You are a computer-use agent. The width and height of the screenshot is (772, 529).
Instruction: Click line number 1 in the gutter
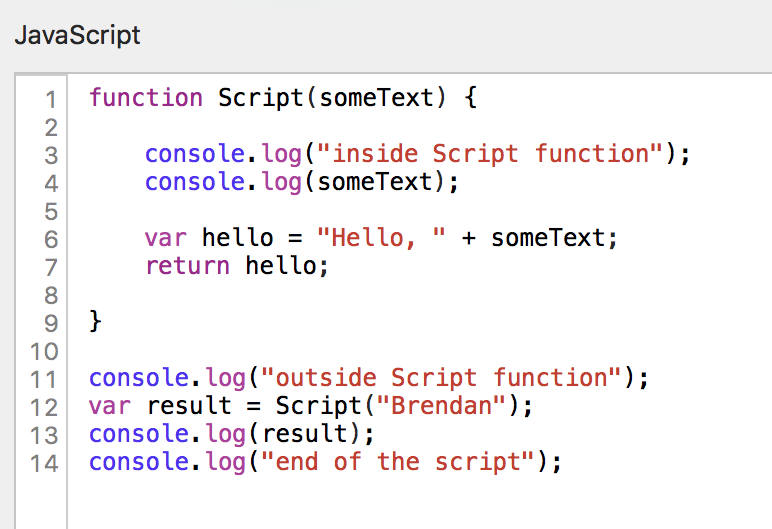50,99
